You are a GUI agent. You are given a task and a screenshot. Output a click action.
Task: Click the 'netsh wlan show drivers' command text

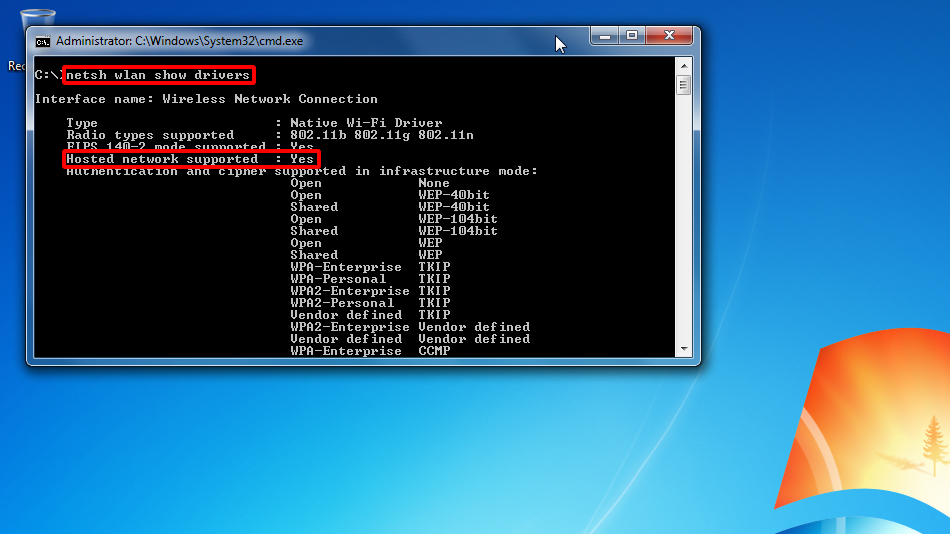(x=158, y=75)
